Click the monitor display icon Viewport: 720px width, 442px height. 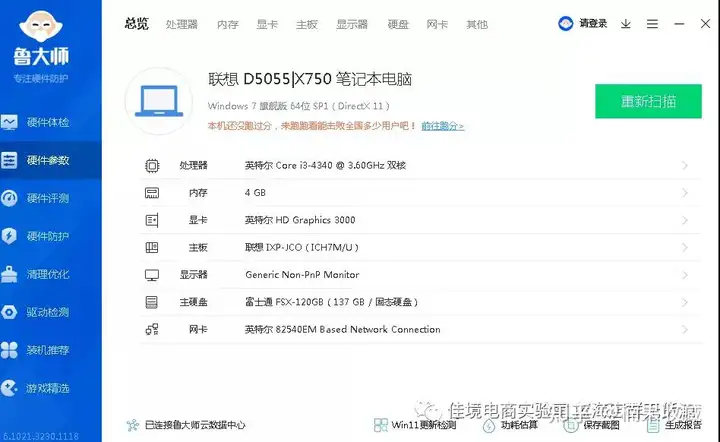click(x=152, y=275)
